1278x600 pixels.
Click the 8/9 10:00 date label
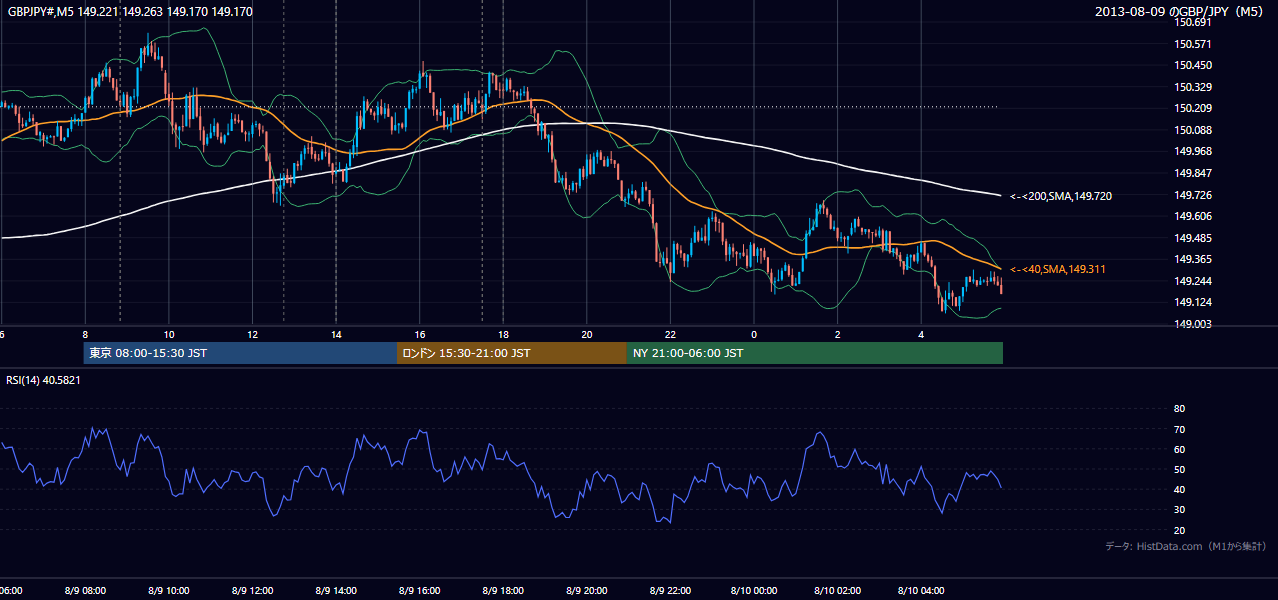[168, 590]
